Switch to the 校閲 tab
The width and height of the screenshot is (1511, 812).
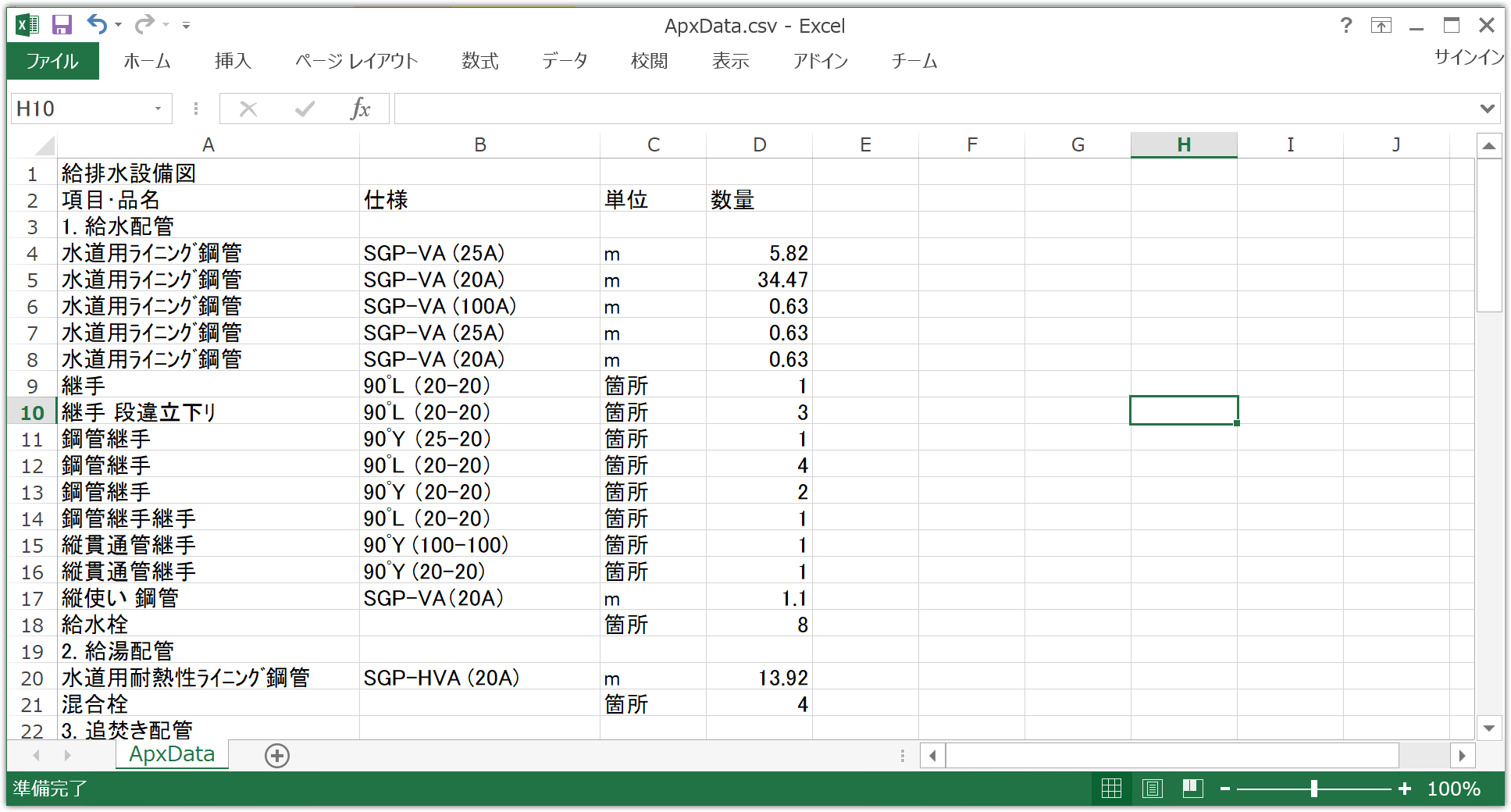[650, 61]
